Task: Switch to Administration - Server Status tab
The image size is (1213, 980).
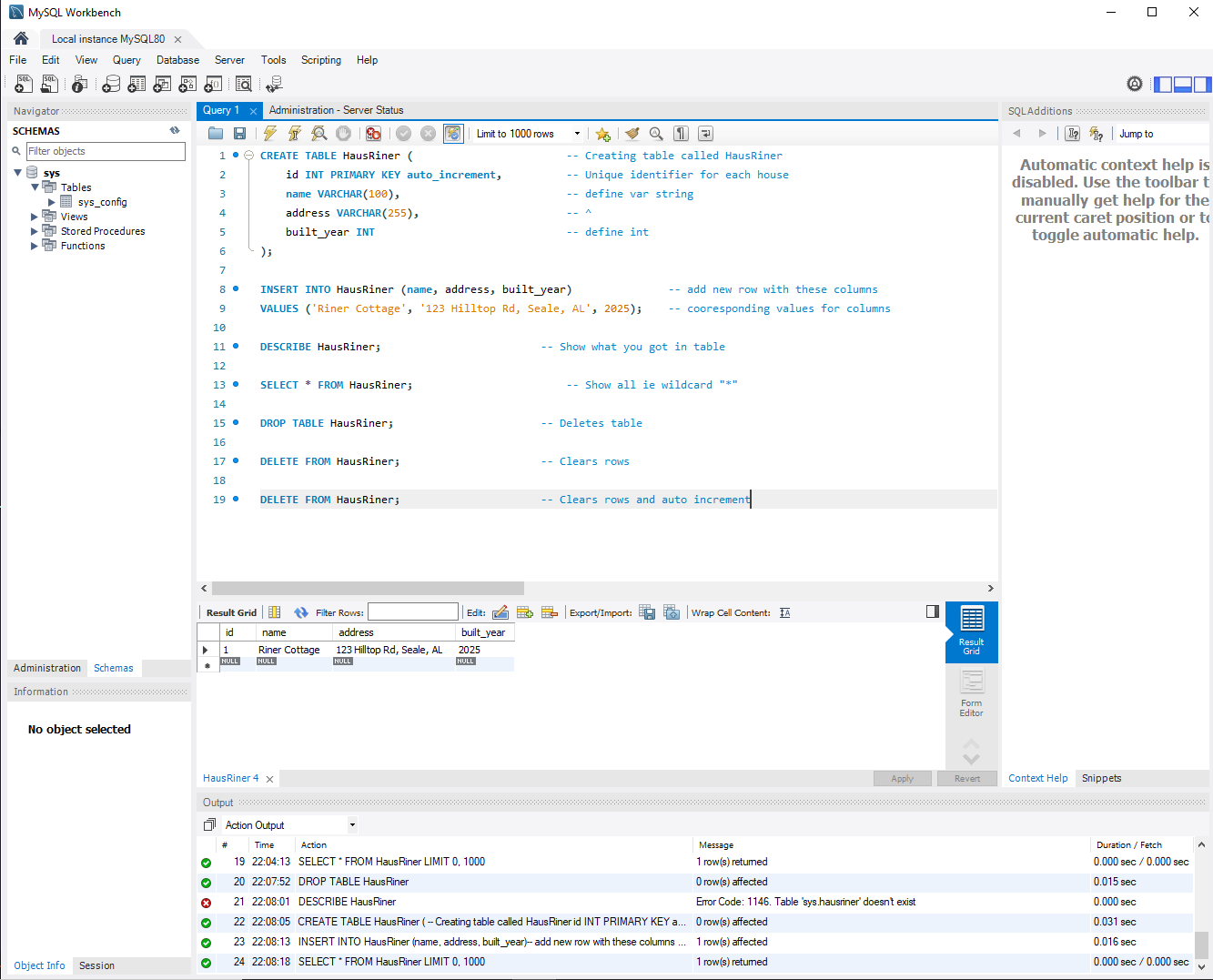Action: (336, 110)
